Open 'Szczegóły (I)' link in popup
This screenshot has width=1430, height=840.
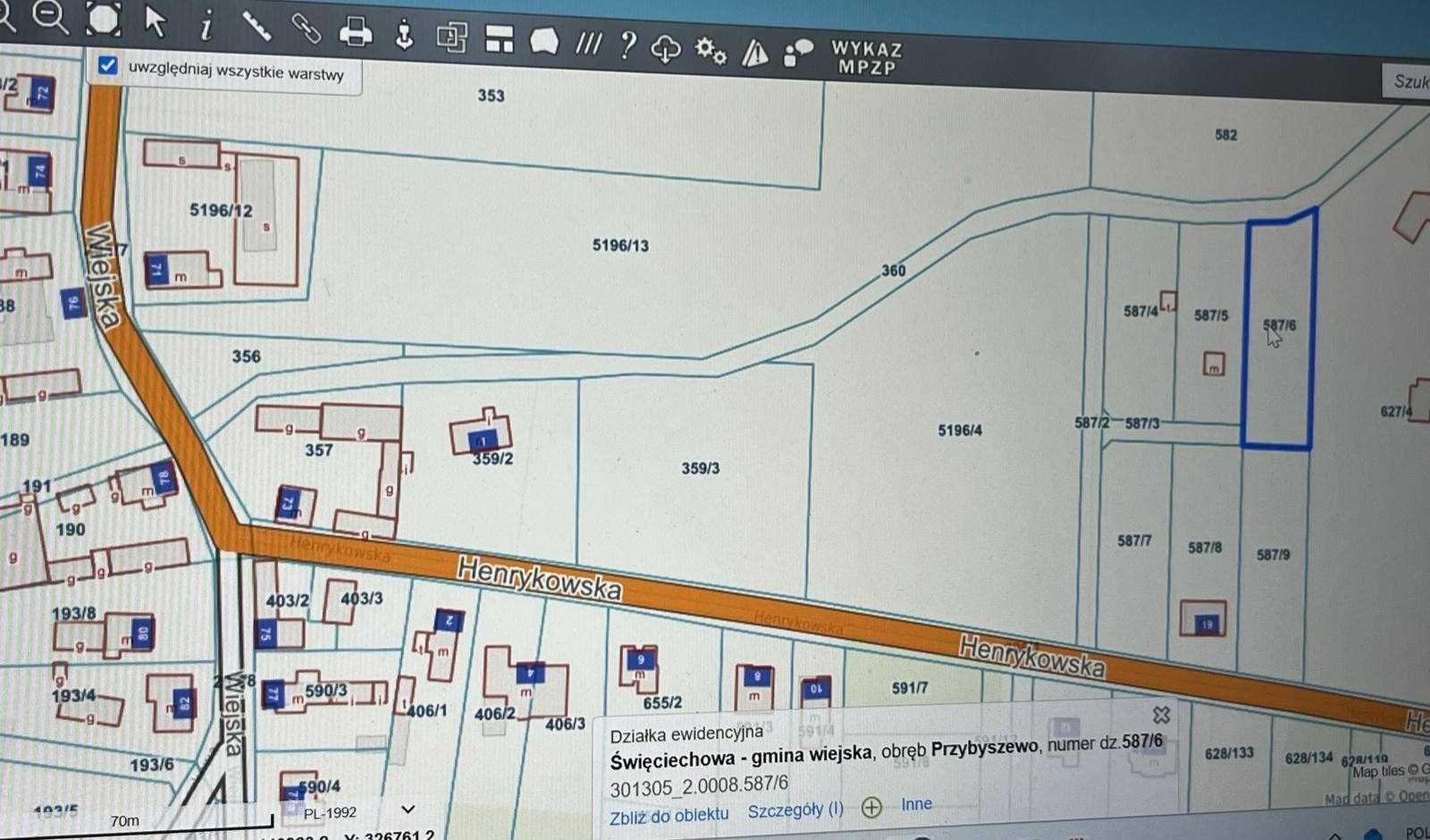[795, 810]
